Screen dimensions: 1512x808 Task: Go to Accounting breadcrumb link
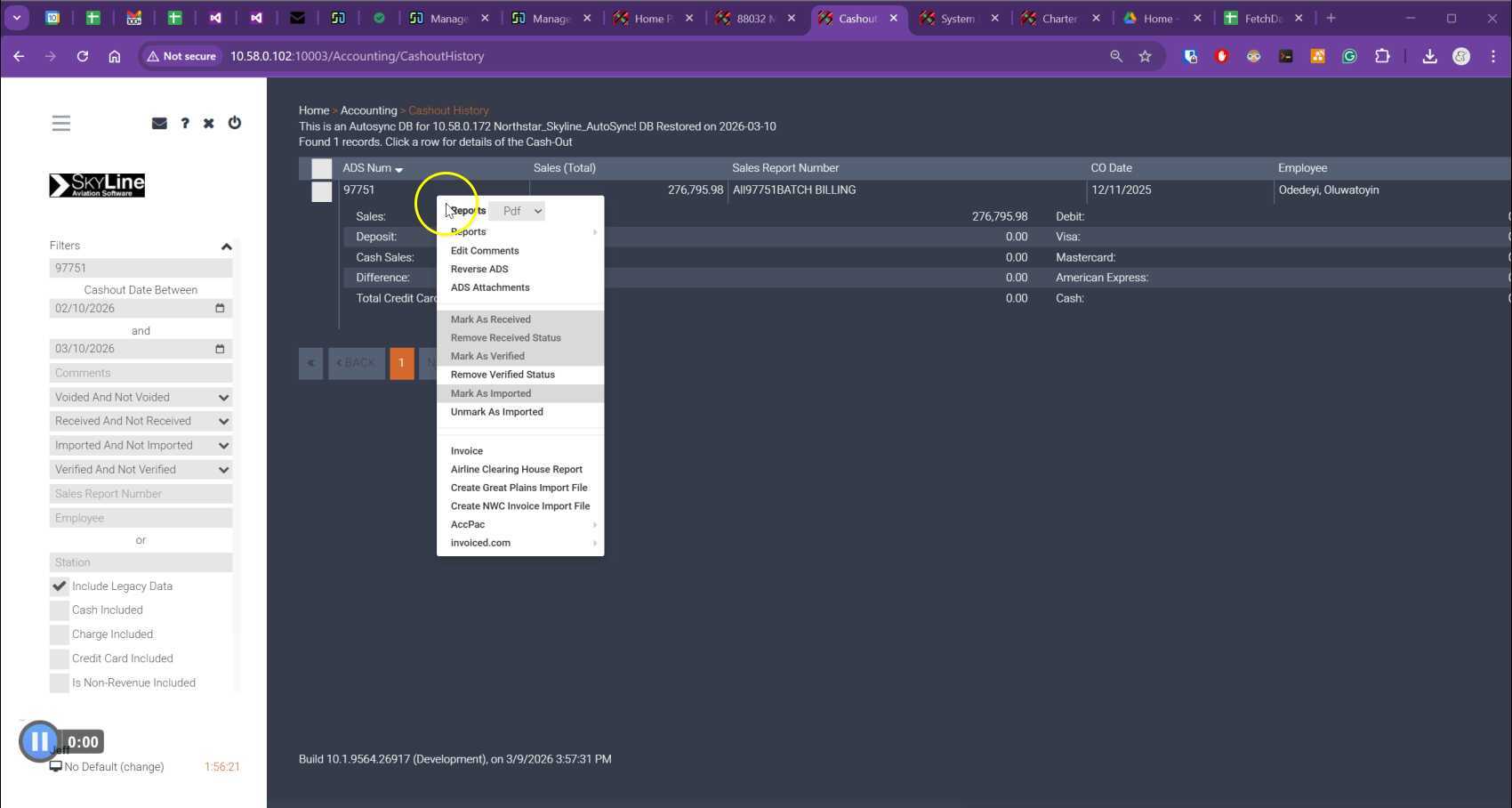(368, 110)
